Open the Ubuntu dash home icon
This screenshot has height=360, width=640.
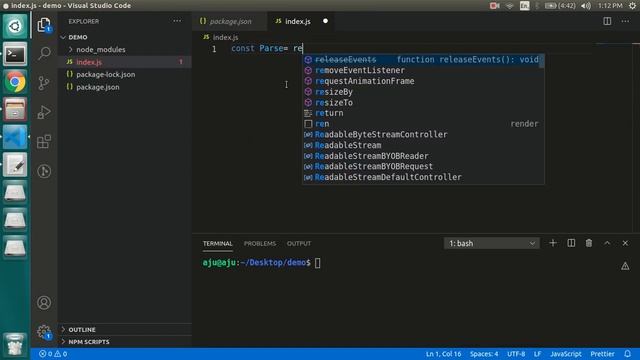[x=15, y=27]
